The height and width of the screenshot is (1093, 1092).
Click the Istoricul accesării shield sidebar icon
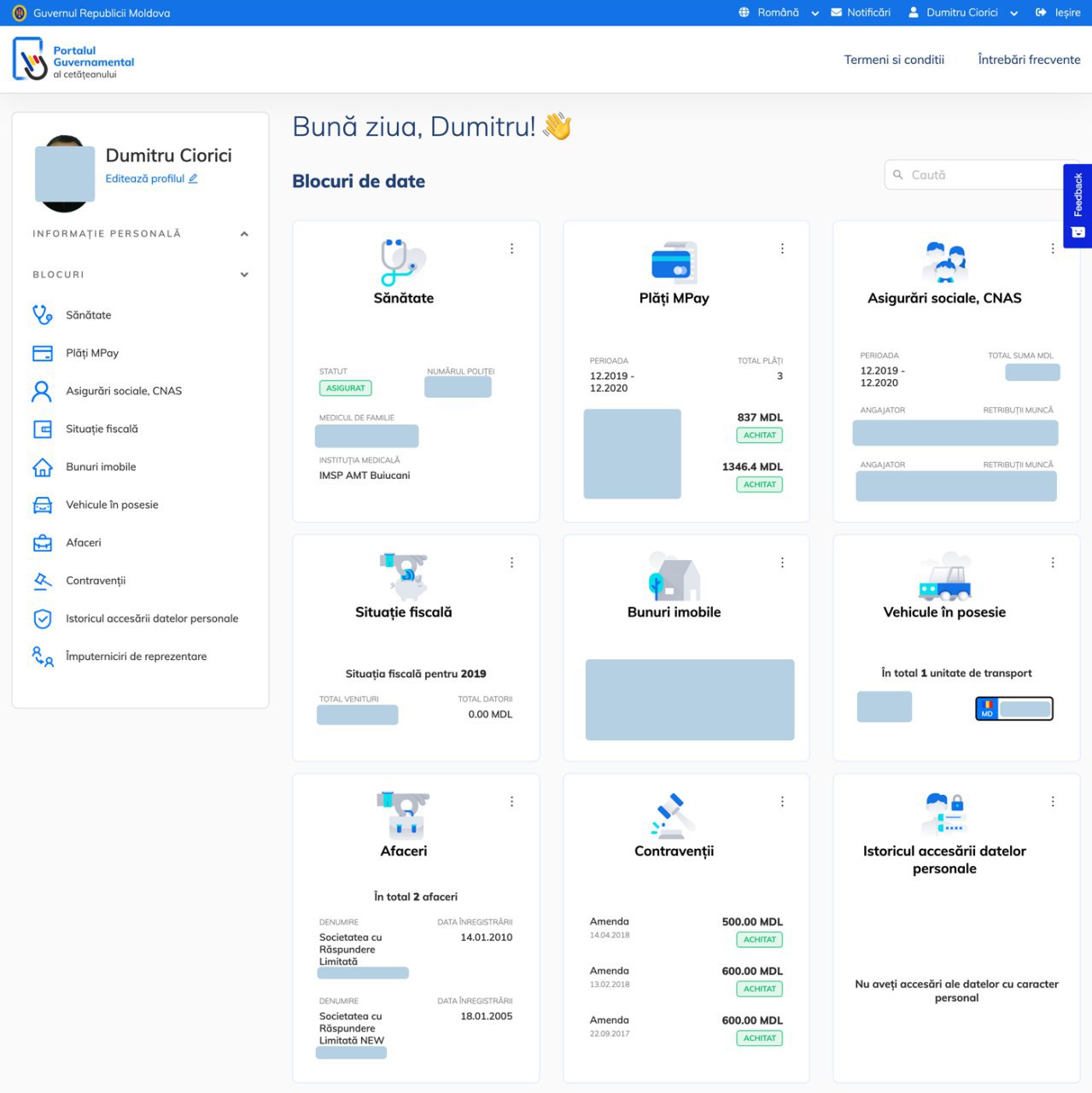[42, 618]
